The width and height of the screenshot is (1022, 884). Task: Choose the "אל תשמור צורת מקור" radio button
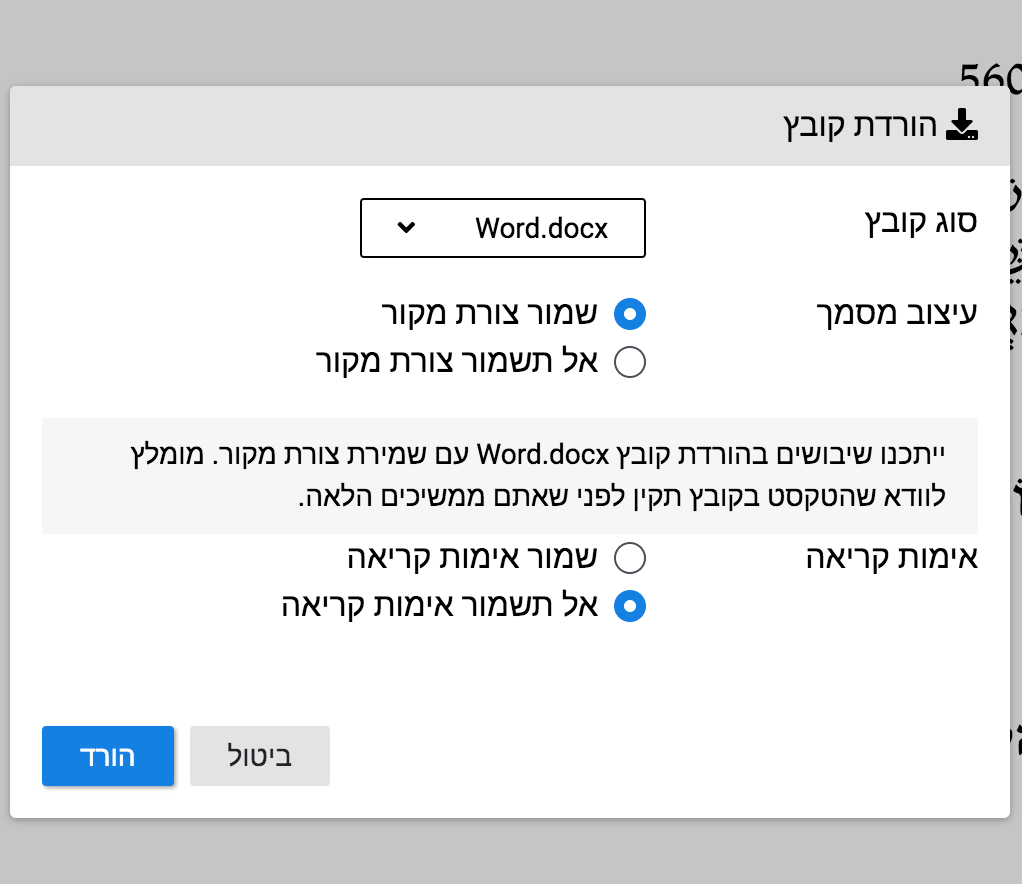630,362
